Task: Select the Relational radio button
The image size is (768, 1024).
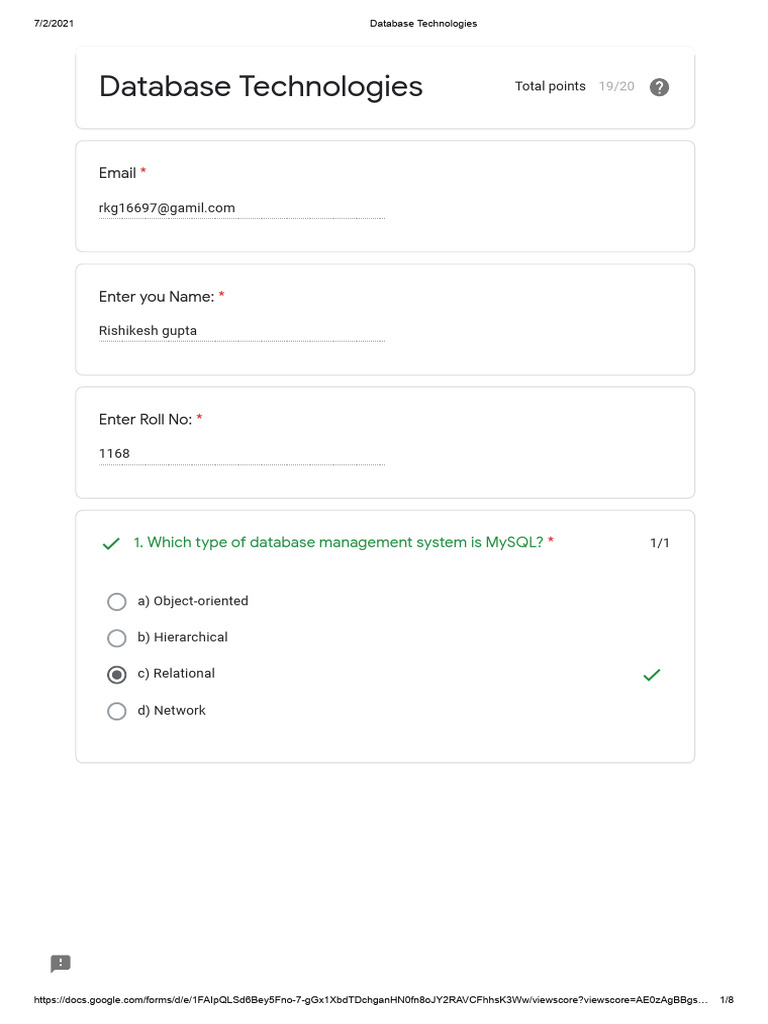Action: [x=117, y=675]
